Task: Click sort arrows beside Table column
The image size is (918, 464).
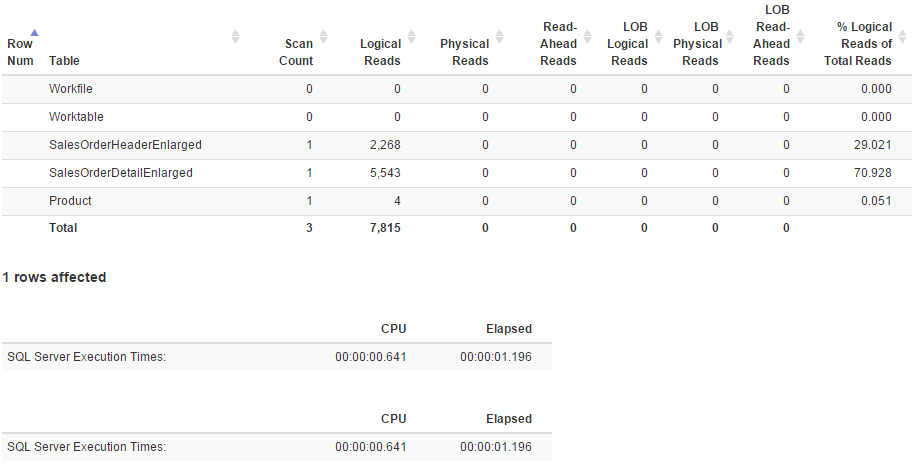Action: 235,36
